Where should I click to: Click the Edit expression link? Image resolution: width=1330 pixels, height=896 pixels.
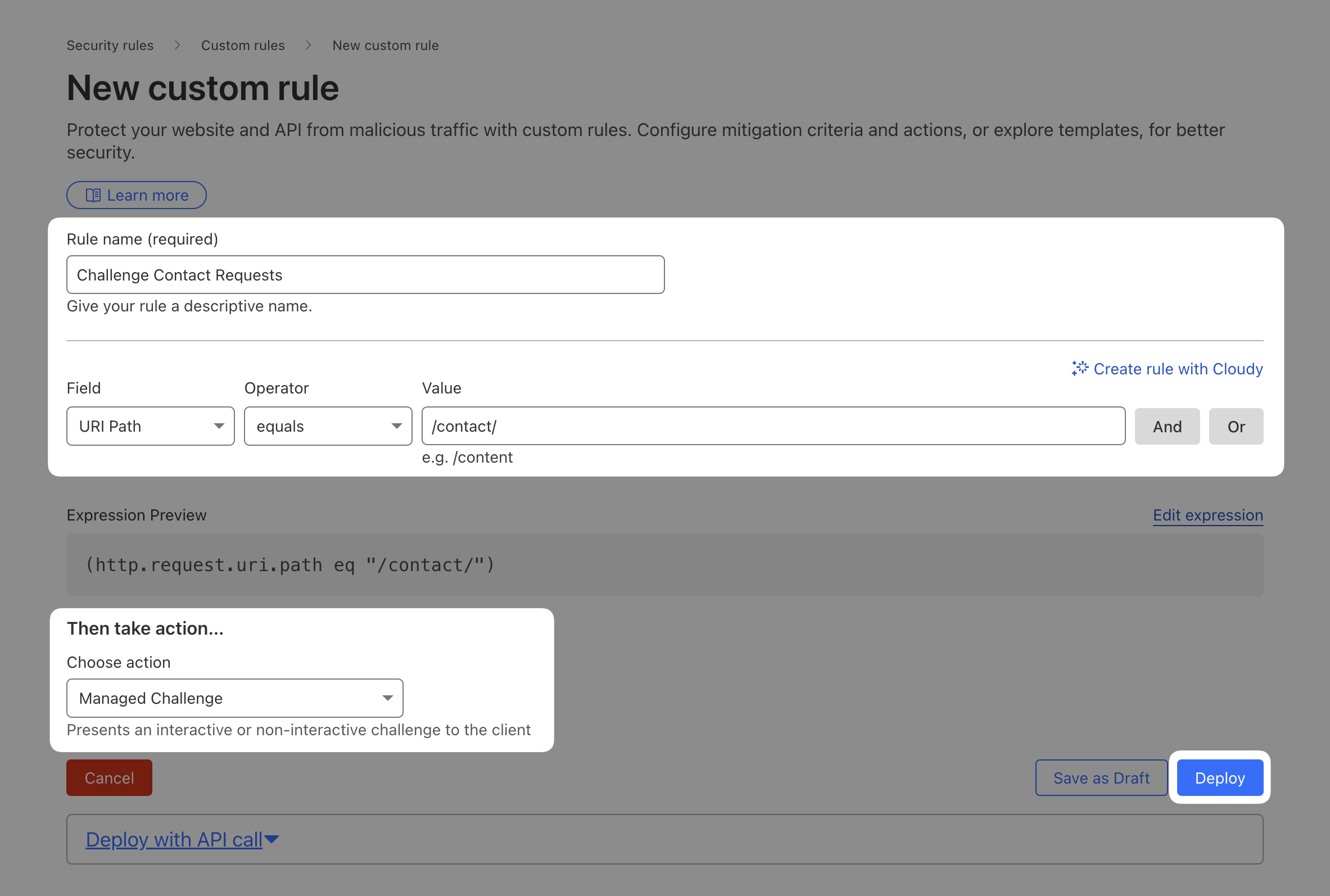click(1209, 515)
